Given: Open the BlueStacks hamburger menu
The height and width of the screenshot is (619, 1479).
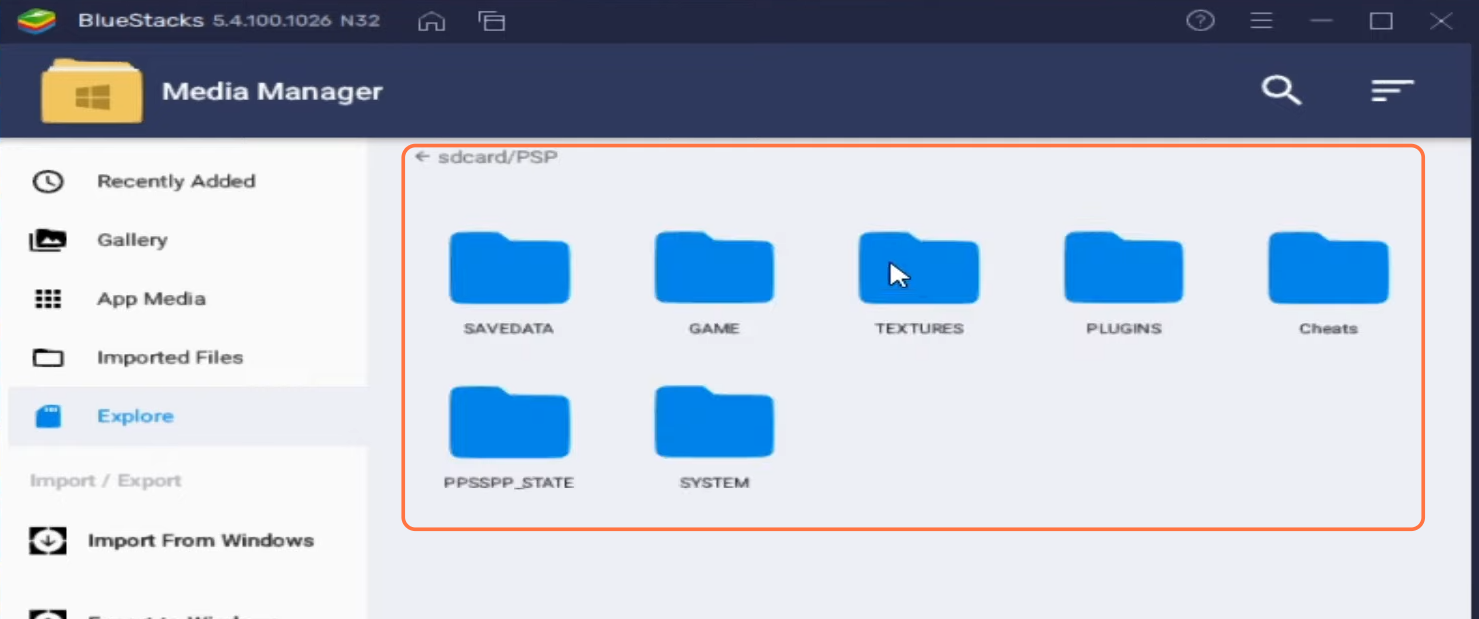Looking at the screenshot, I should 1261,21.
